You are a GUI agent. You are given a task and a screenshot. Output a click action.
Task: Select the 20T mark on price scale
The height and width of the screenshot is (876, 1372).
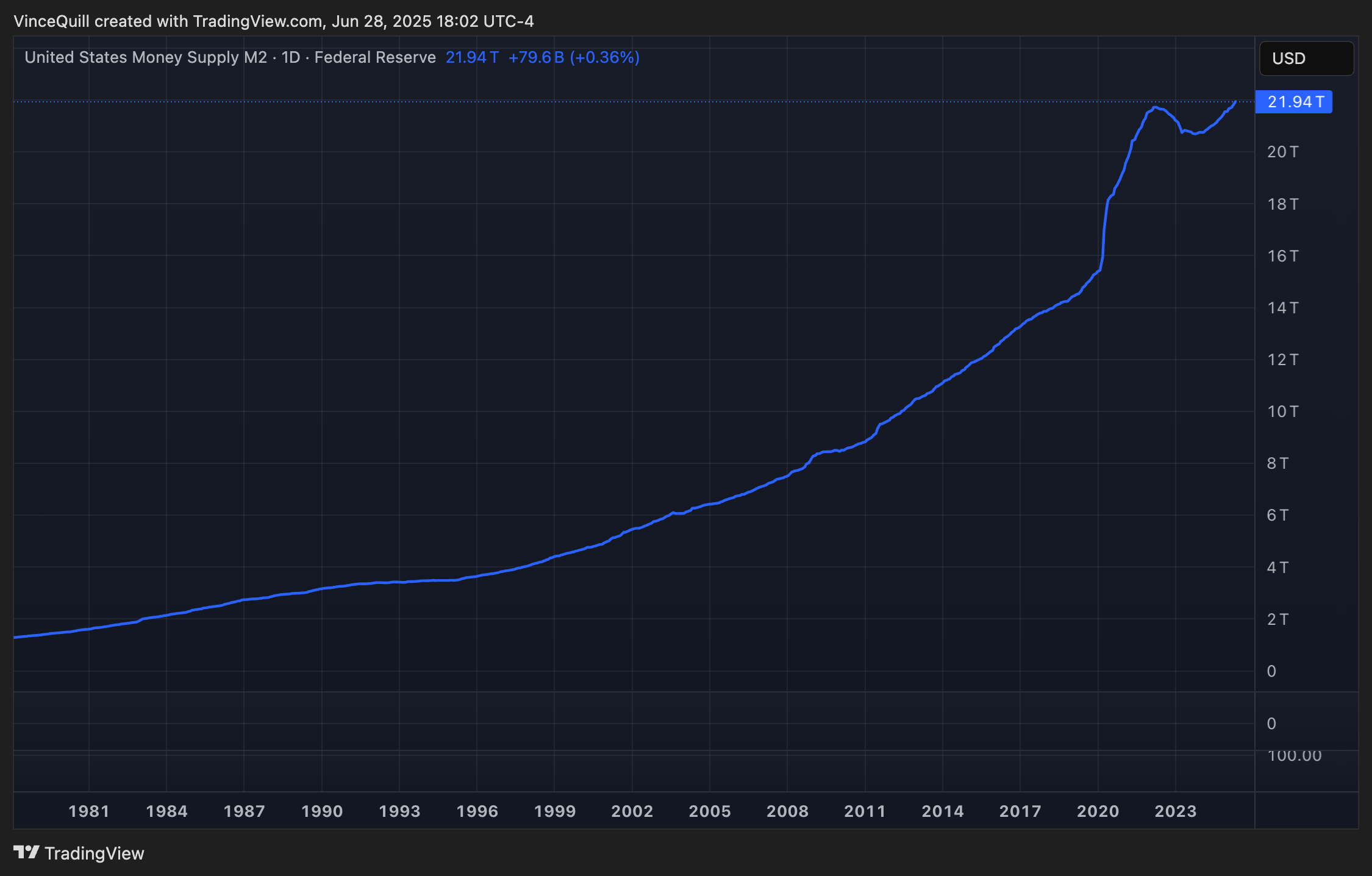pos(1283,152)
